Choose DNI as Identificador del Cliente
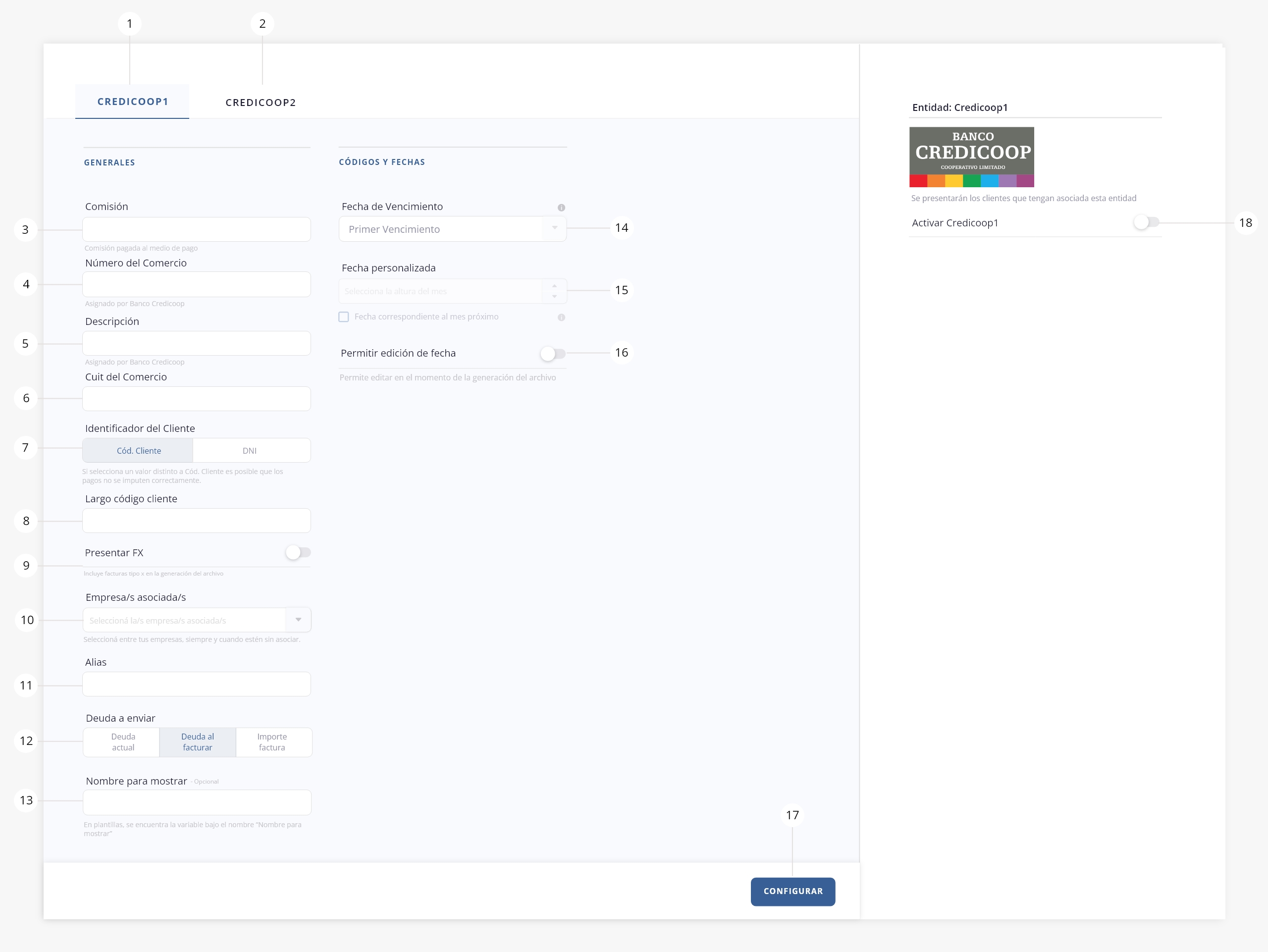1268x952 pixels. 250,451
